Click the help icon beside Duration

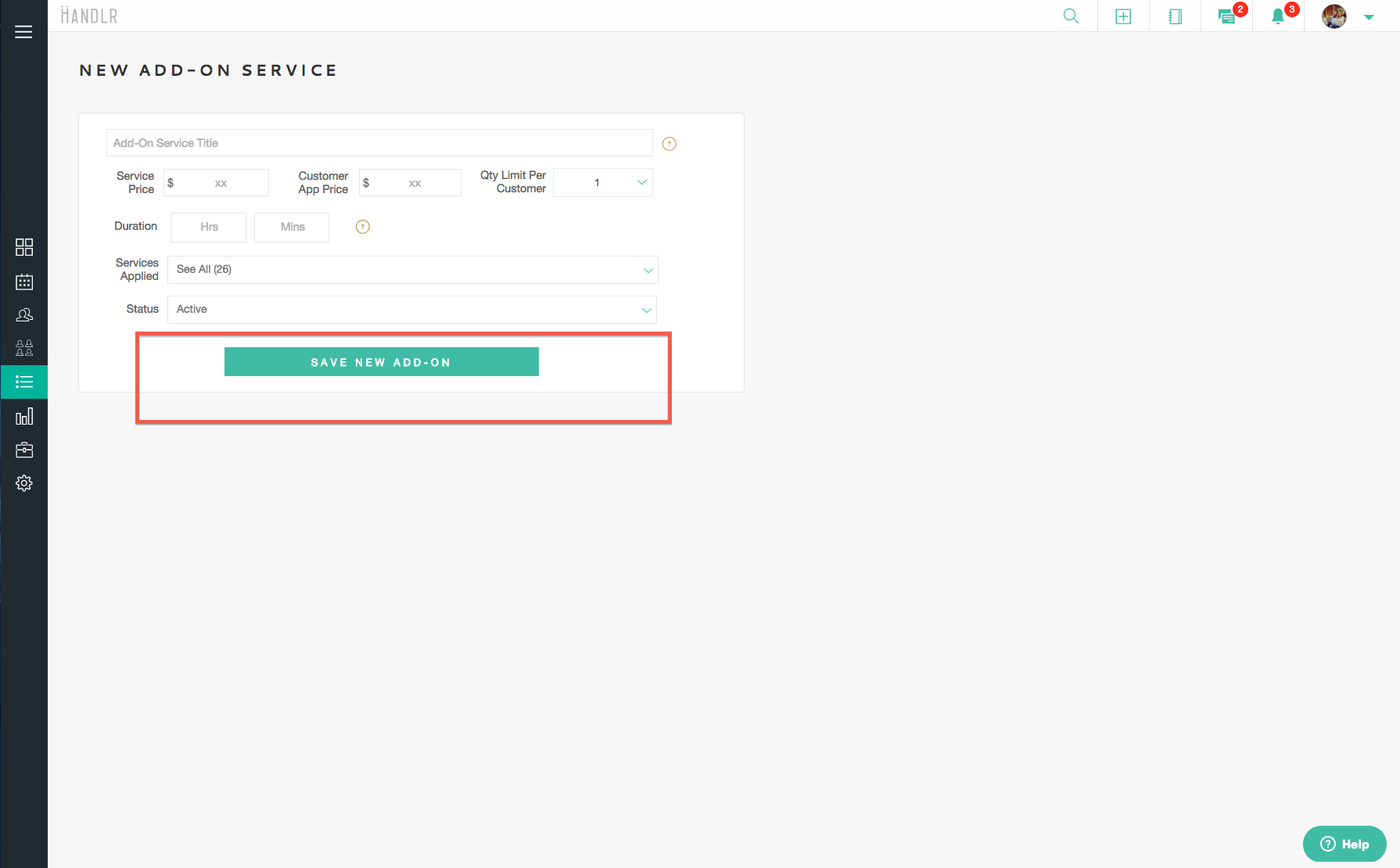(x=363, y=227)
